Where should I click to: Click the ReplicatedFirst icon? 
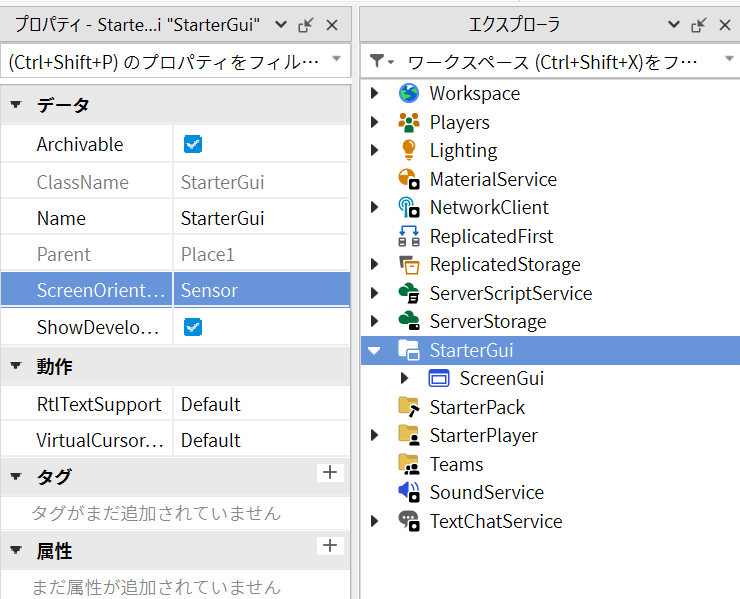tap(409, 236)
